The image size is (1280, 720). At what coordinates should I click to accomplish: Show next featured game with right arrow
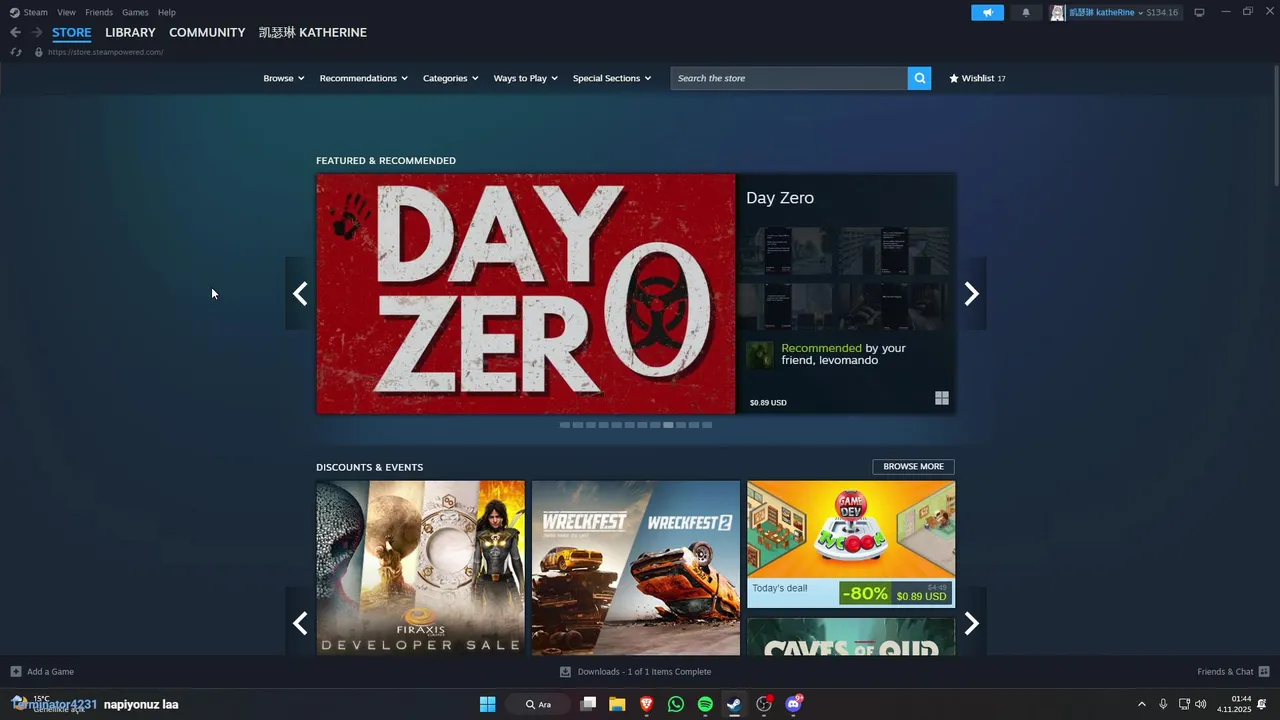point(971,293)
